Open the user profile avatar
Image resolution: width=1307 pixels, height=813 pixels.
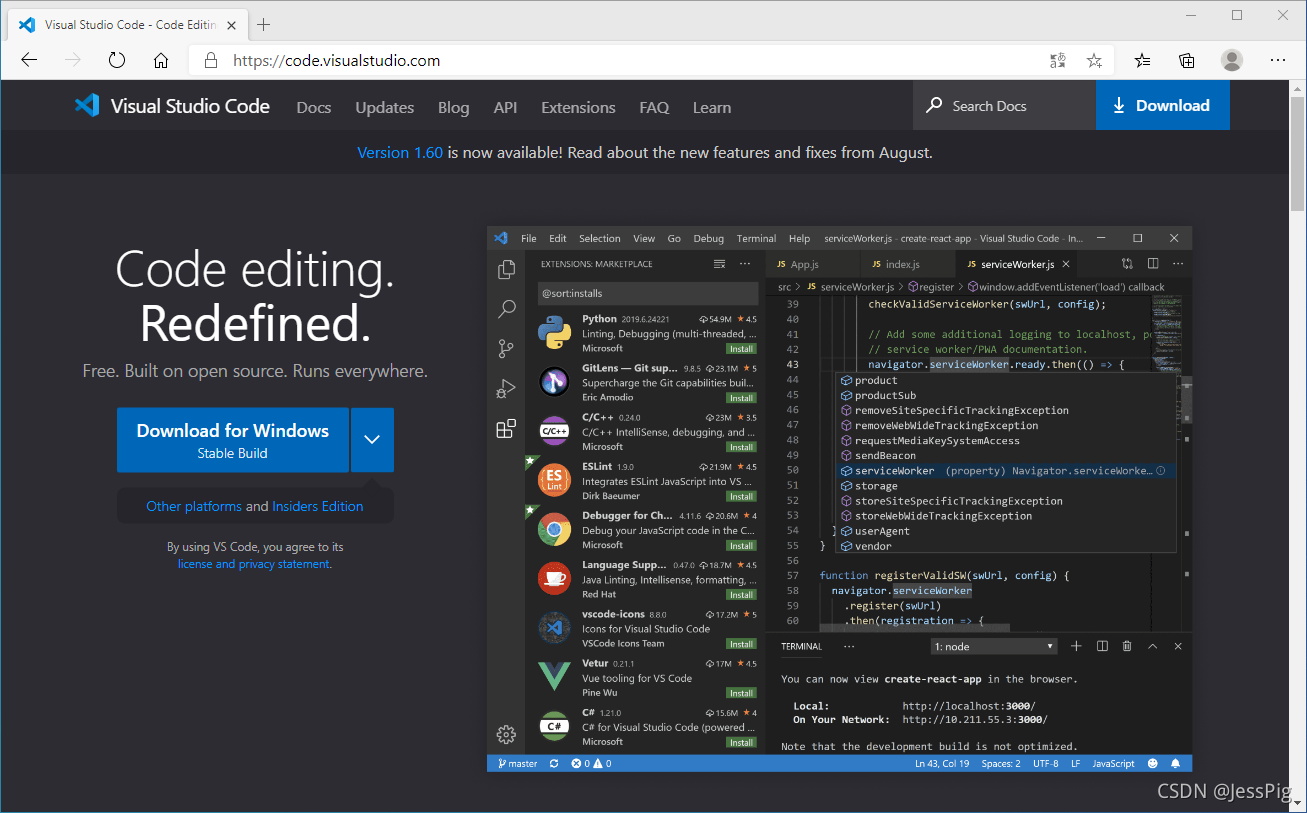tap(1232, 60)
